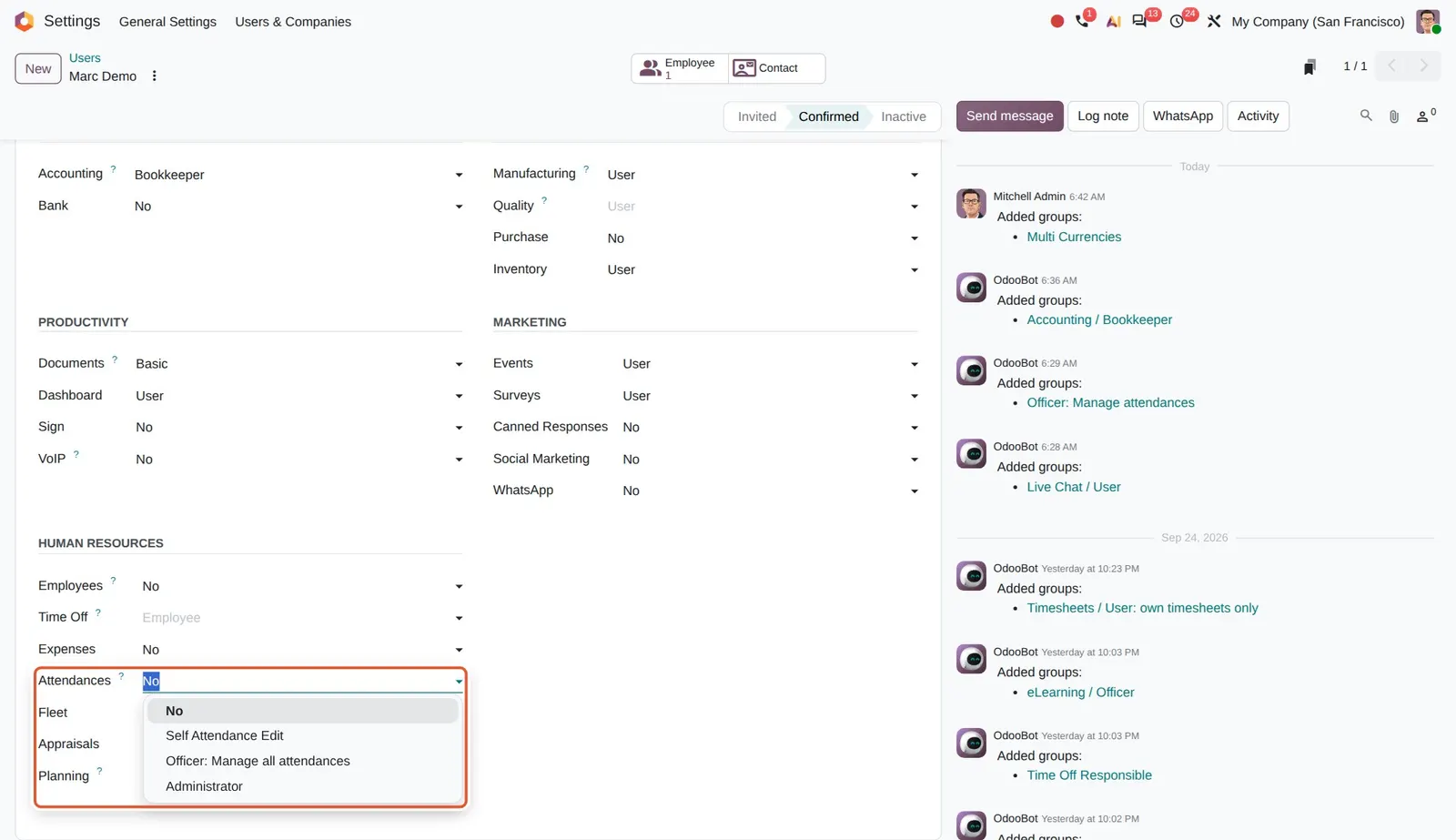Click the bookmark icon beside the pager
This screenshot has width=1456, height=840.
(1309, 66)
